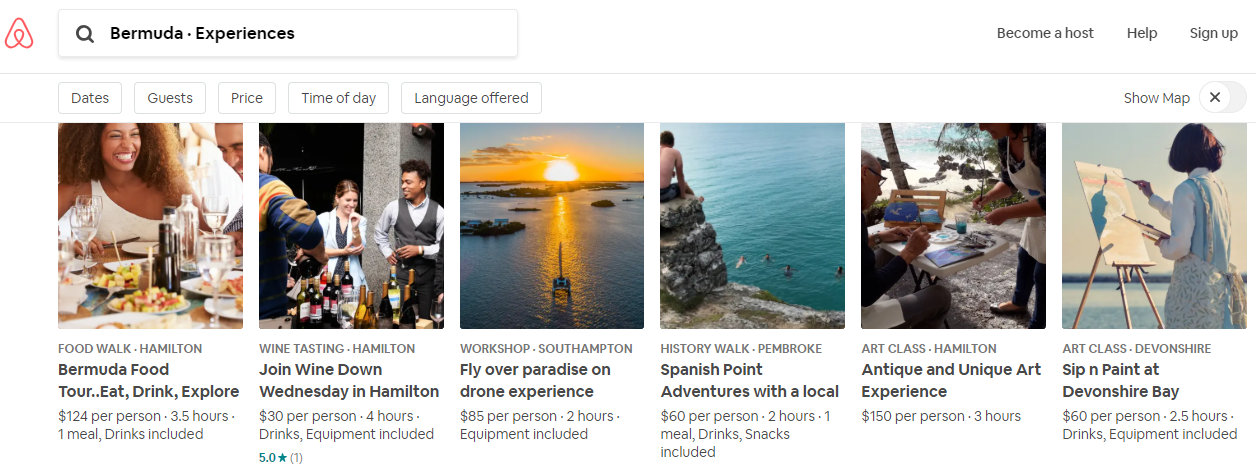This screenshot has height=464, width=1256.
Task: Click the magnifying glass search icon
Action: [85, 34]
